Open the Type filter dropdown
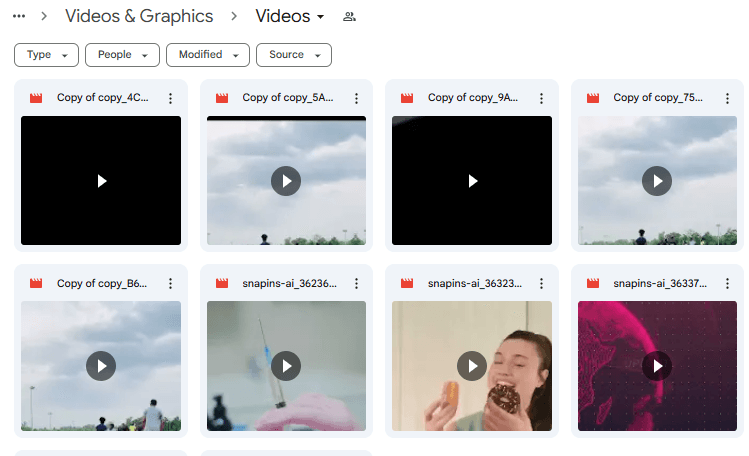 coord(47,55)
